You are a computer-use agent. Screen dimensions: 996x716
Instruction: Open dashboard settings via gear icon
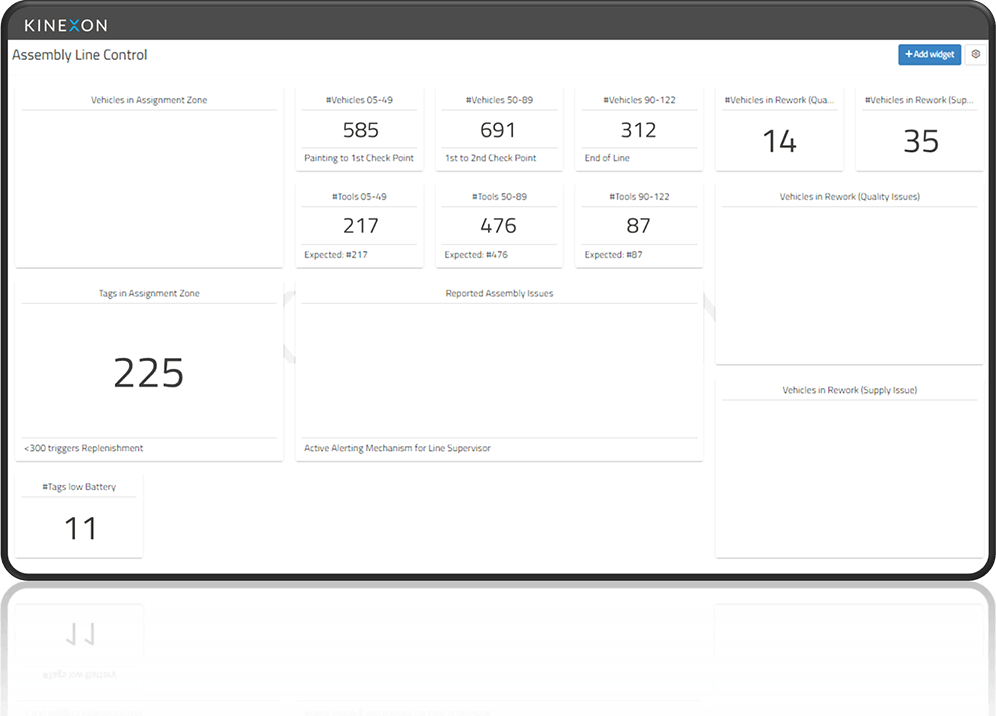pos(975,55)
